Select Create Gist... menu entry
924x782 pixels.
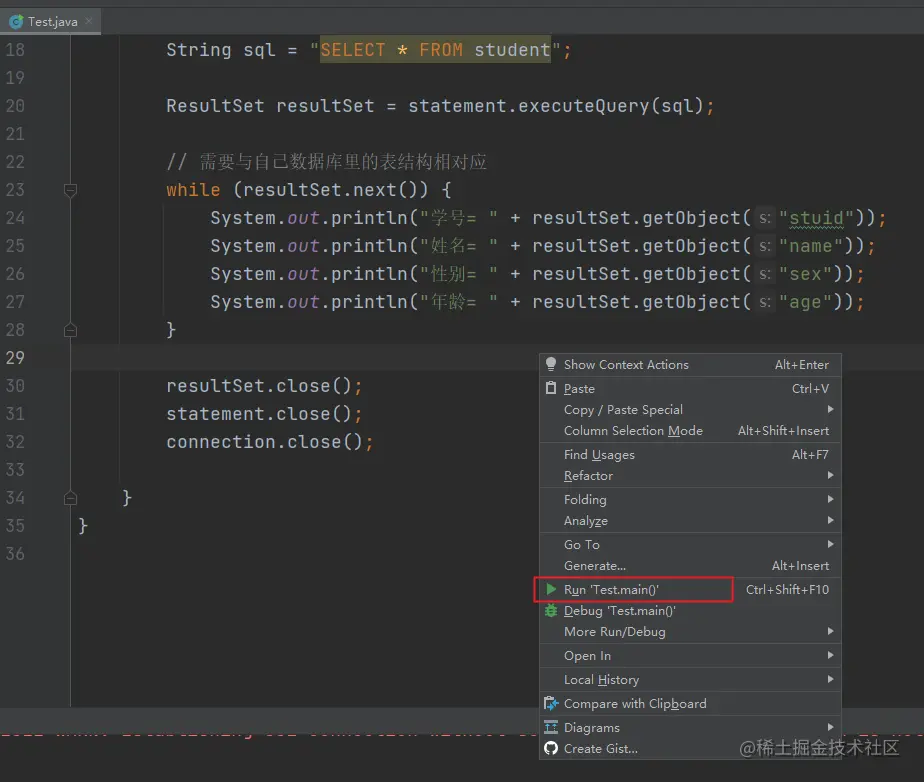(x=690, y=748)
